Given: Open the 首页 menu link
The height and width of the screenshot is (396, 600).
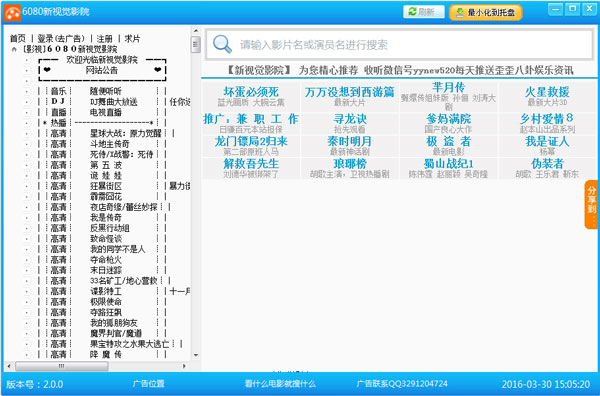Looking at the screenshot, I should (18, 38).
